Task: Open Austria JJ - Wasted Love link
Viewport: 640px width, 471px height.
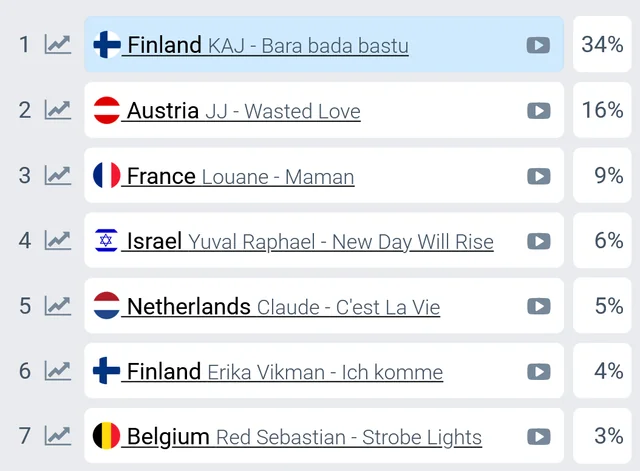Action: [x=243, y=110]
